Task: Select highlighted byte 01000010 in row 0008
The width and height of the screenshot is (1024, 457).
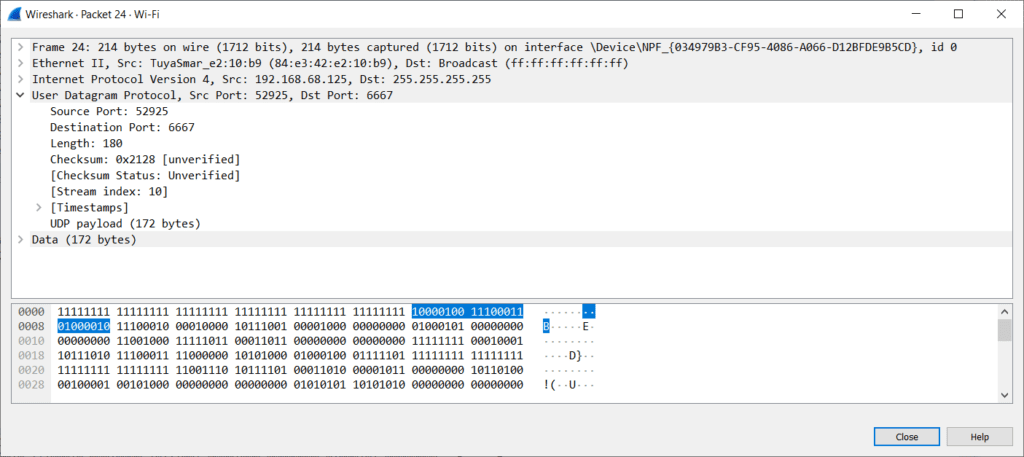Action: click(x=84, y=326)
